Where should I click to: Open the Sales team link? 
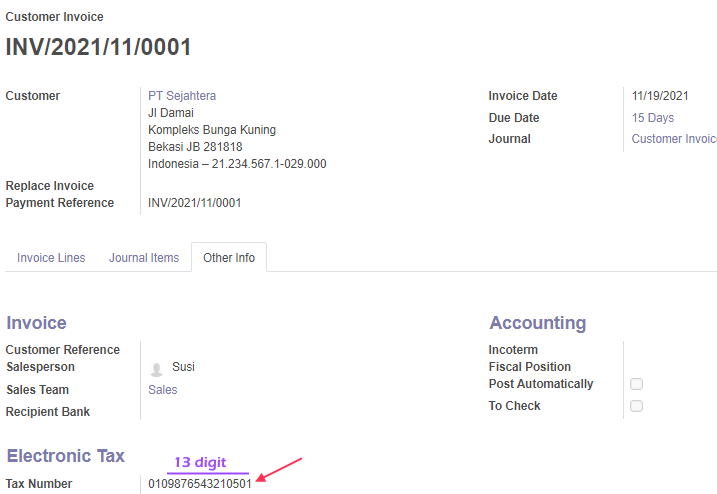click(162, 390)
